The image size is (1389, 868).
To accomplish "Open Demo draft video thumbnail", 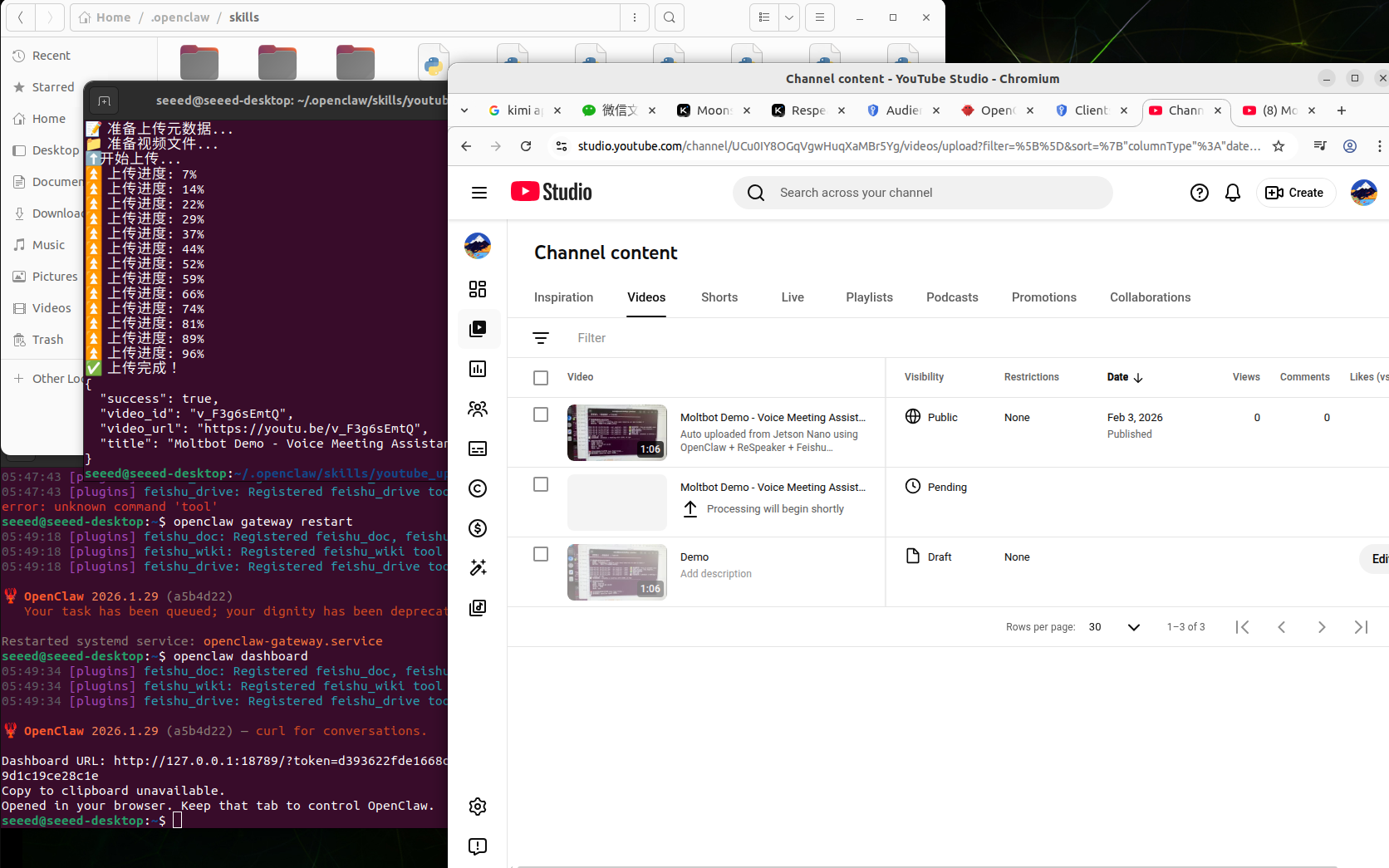I will point(617,572).
